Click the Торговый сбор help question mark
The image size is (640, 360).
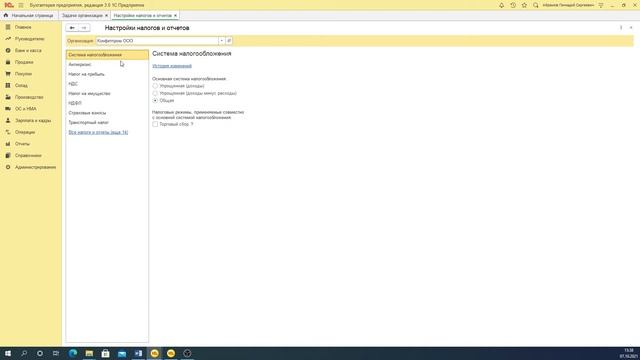(191, 124)
